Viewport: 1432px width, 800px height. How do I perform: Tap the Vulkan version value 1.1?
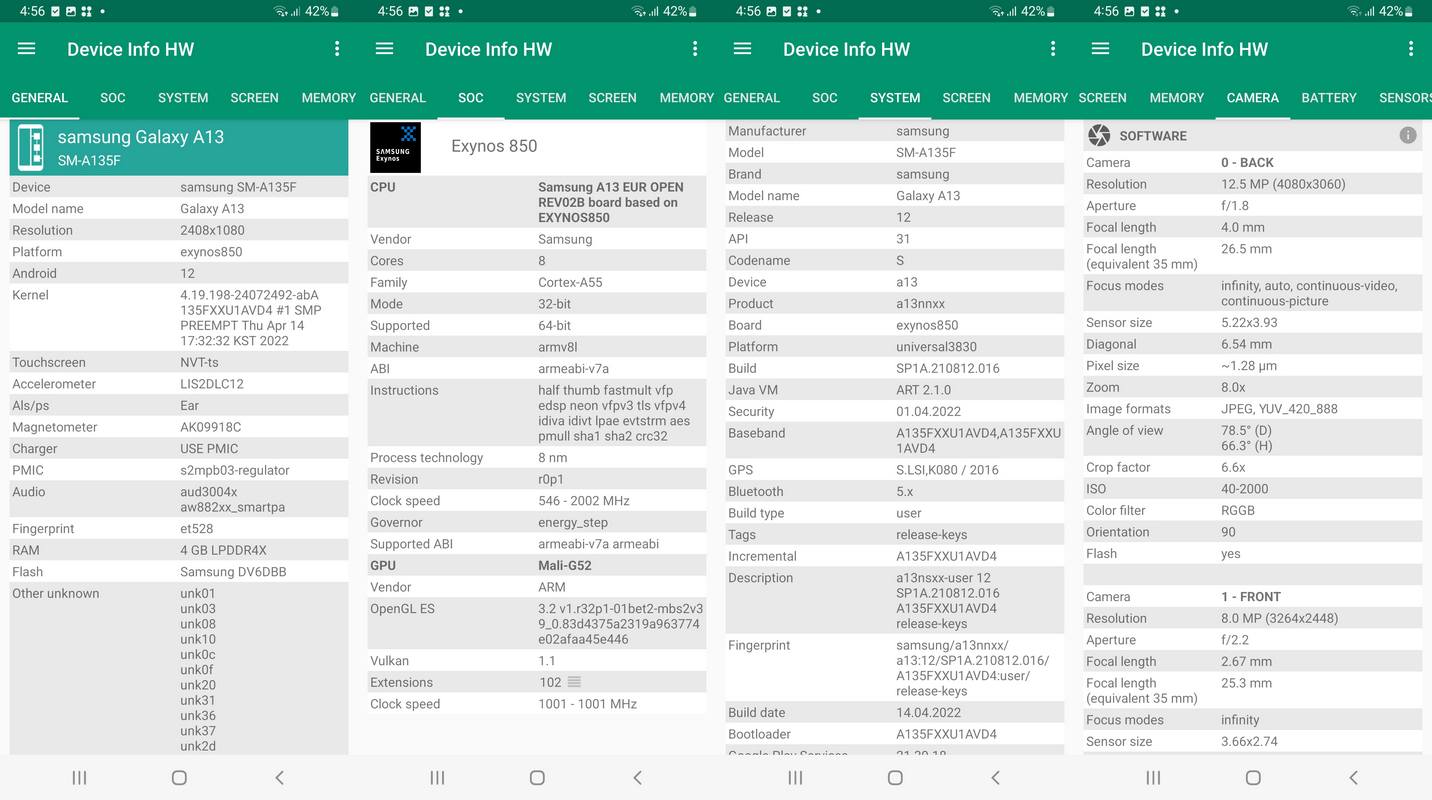(x=547, y=660)
